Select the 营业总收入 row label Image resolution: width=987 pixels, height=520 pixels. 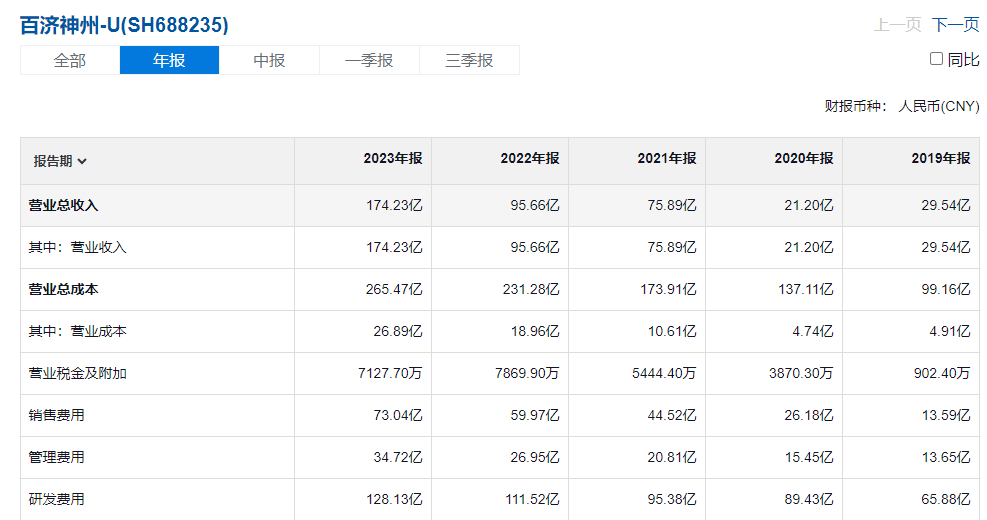pyautogui.click(x=63, y=205)
